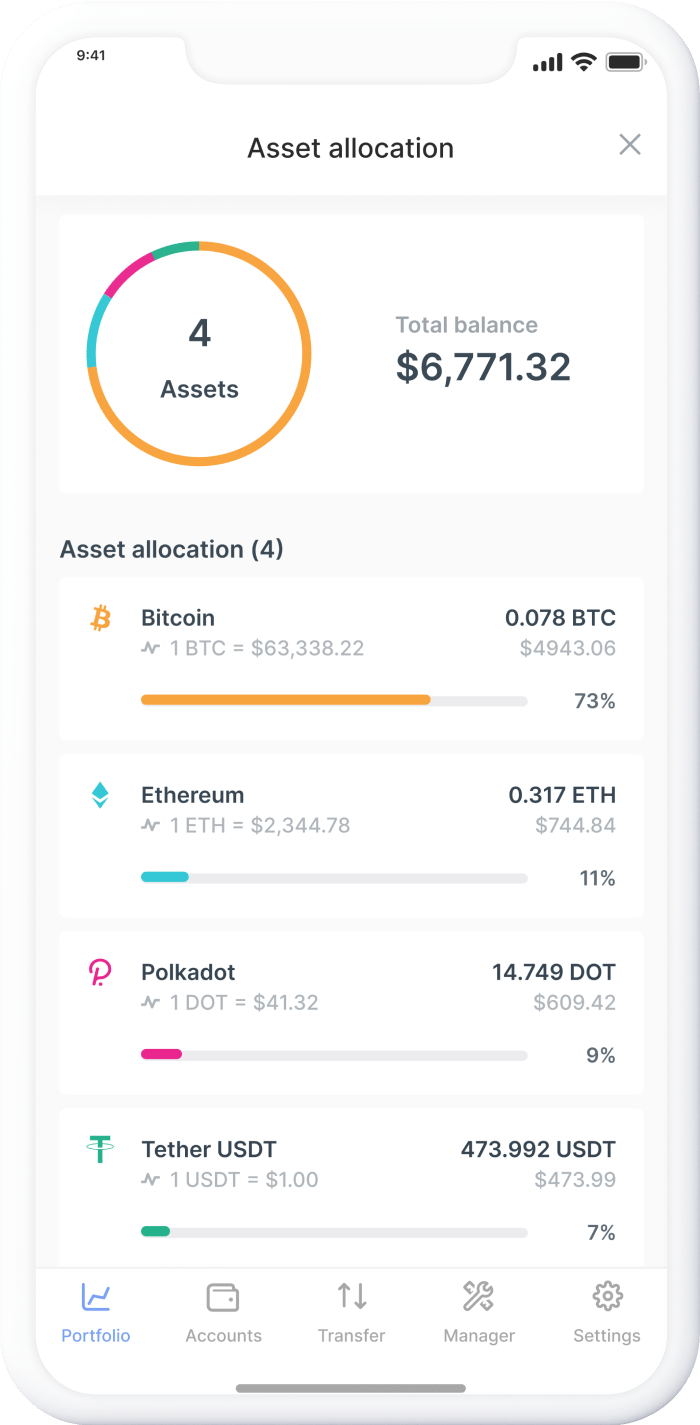Click the $6,771.32 total balance
700x1425 pixels.
pyautogui.click(x=483, y=367)
